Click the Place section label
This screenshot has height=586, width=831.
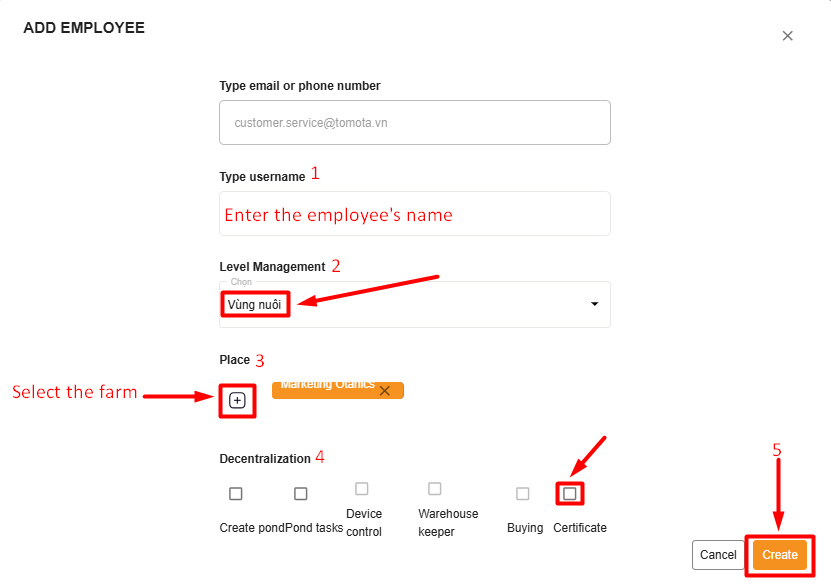(x=234, y=360)
